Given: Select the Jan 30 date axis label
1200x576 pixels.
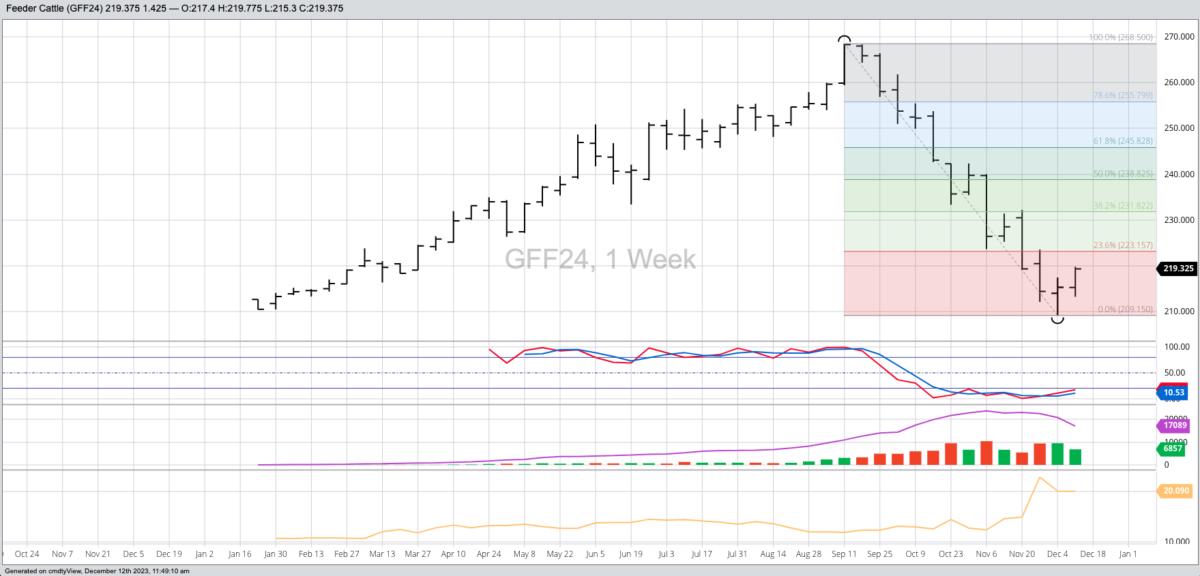Looking at the screenshot, I should click(x=275, y=552).
